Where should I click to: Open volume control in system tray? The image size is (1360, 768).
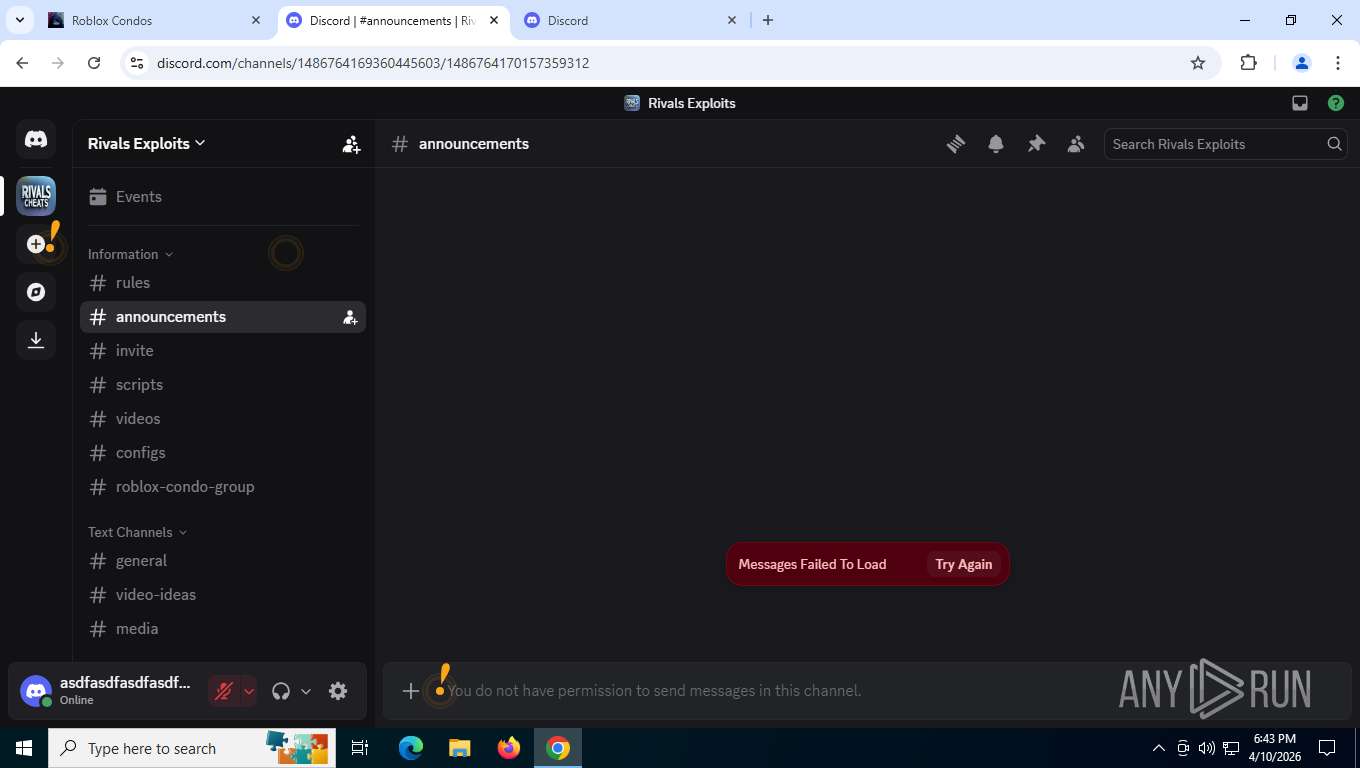[1207, 748]
